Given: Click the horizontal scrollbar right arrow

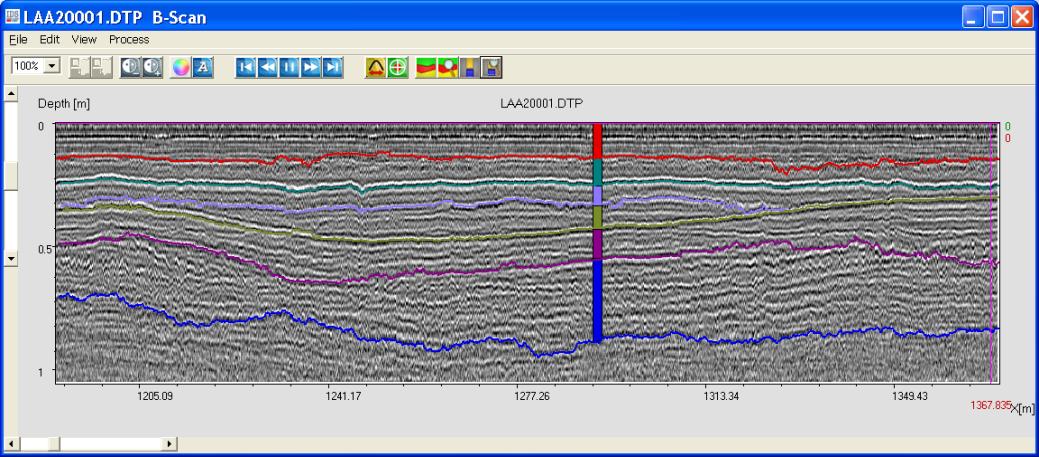Looking at the screenshot, I should click(x=170, y=444).
